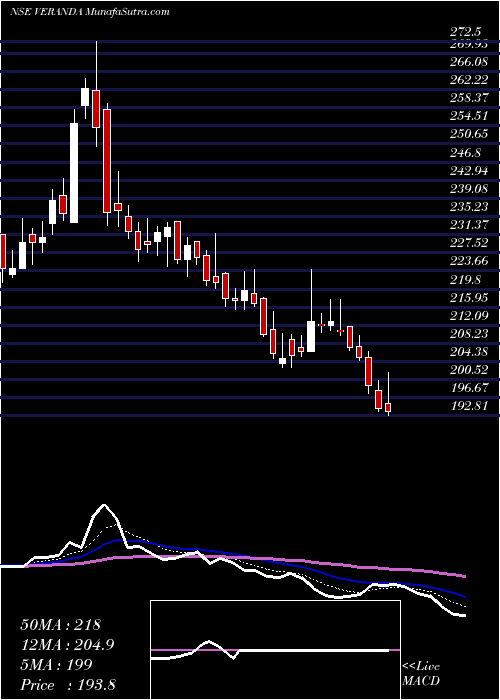Click the <<Live MACD label
This screenshot has height=700, width=500.
click(421, 674)
